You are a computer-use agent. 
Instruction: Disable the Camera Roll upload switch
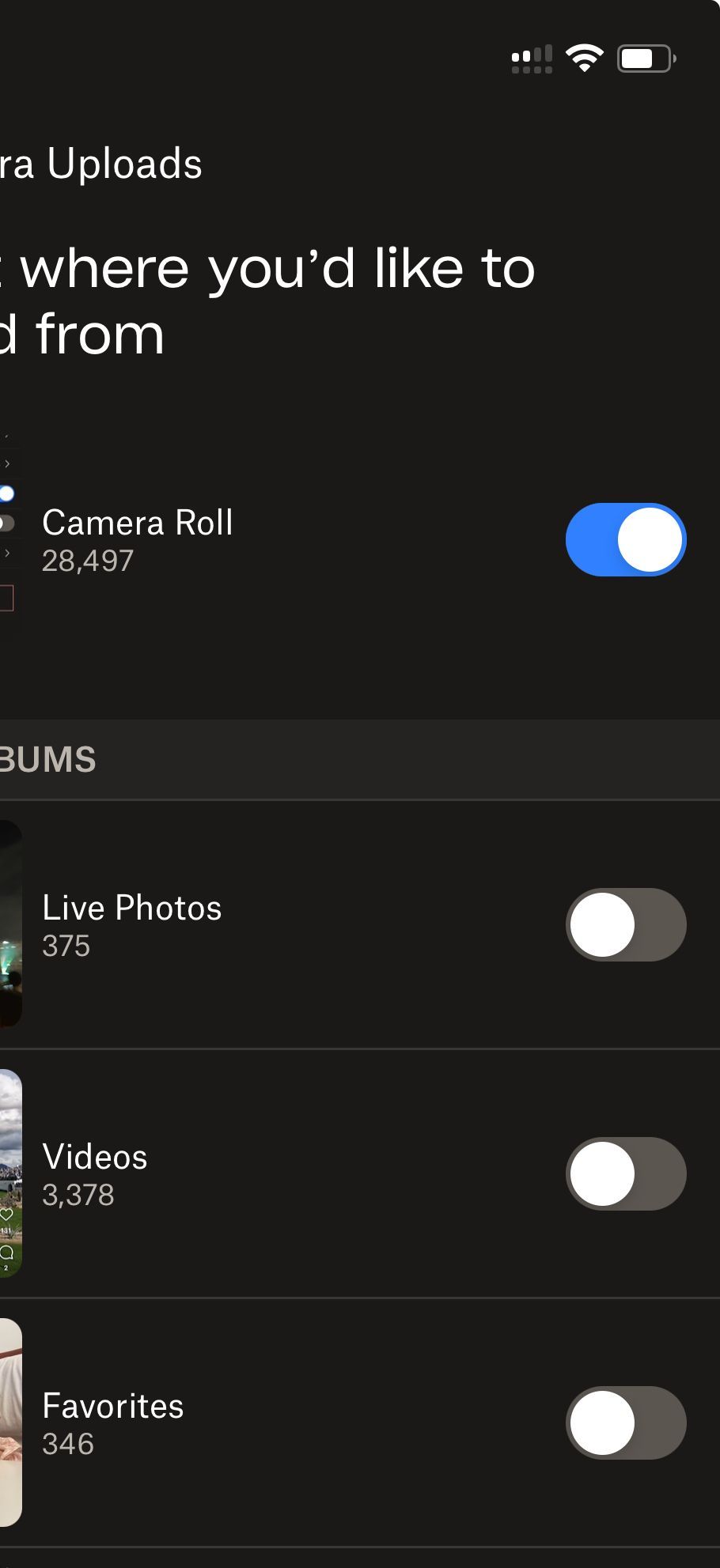pos(625,539)
